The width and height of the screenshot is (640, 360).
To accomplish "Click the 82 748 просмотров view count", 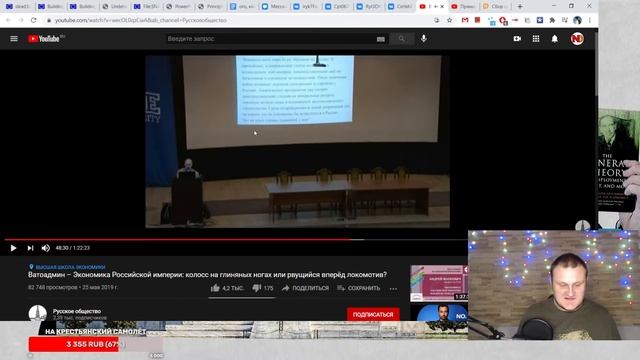I will [53, 287].
